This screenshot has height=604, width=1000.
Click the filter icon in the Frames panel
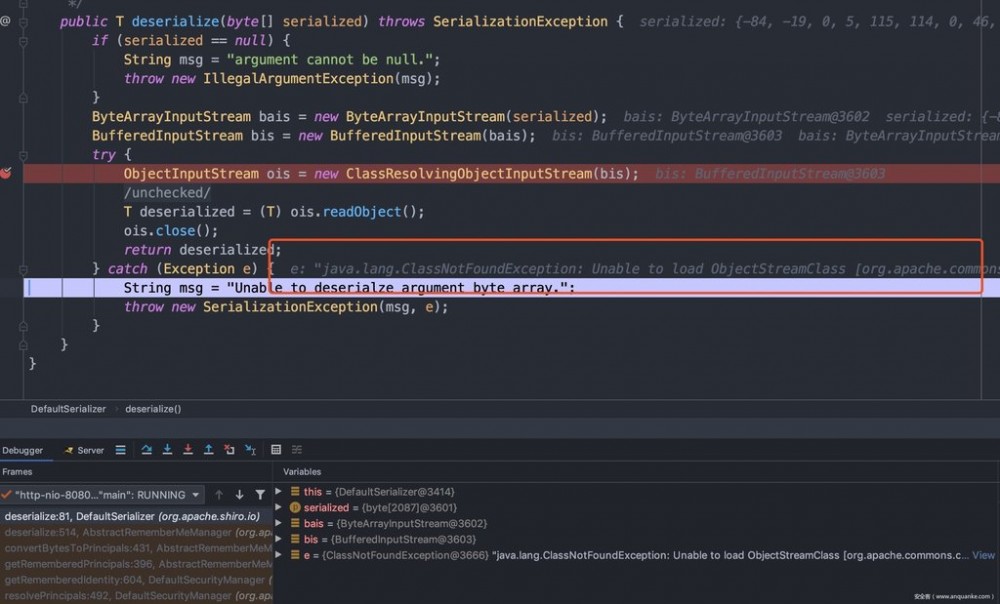(x=260, y=494)
